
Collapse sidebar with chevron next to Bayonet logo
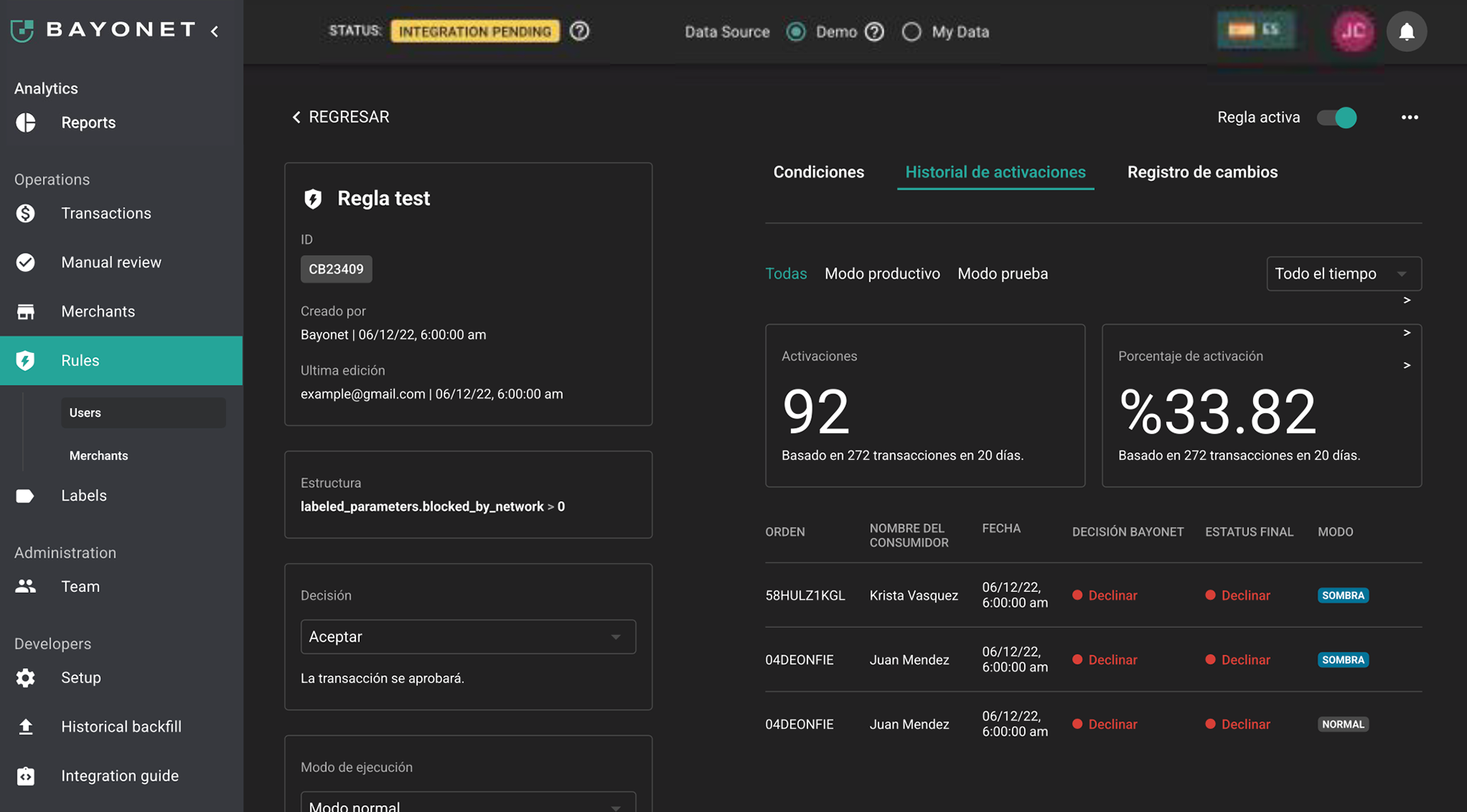pyautogui.click(x=215, y=31)
